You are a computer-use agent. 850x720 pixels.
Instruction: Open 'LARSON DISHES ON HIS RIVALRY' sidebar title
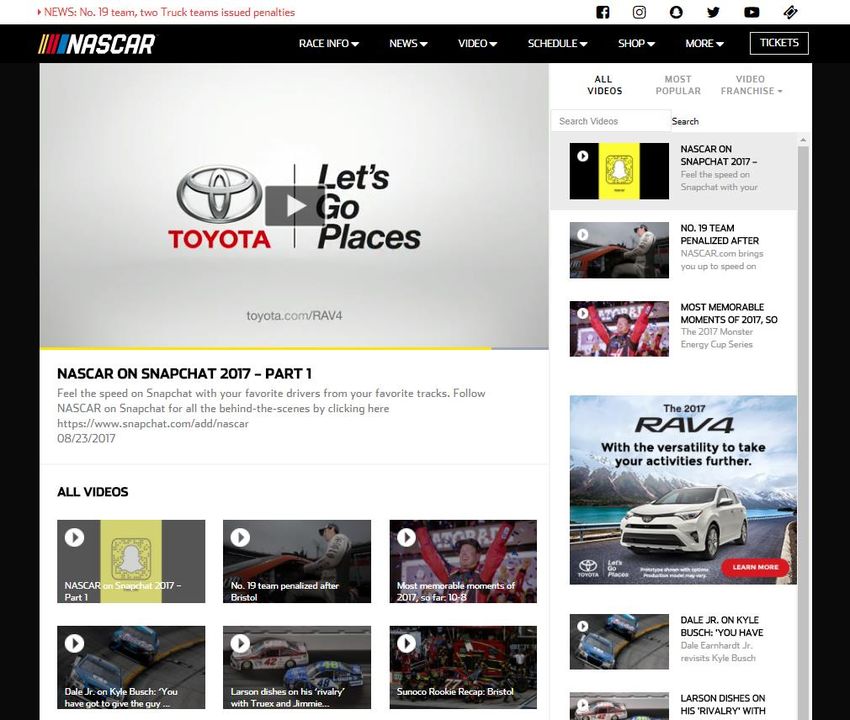click(x=723, y=704)
